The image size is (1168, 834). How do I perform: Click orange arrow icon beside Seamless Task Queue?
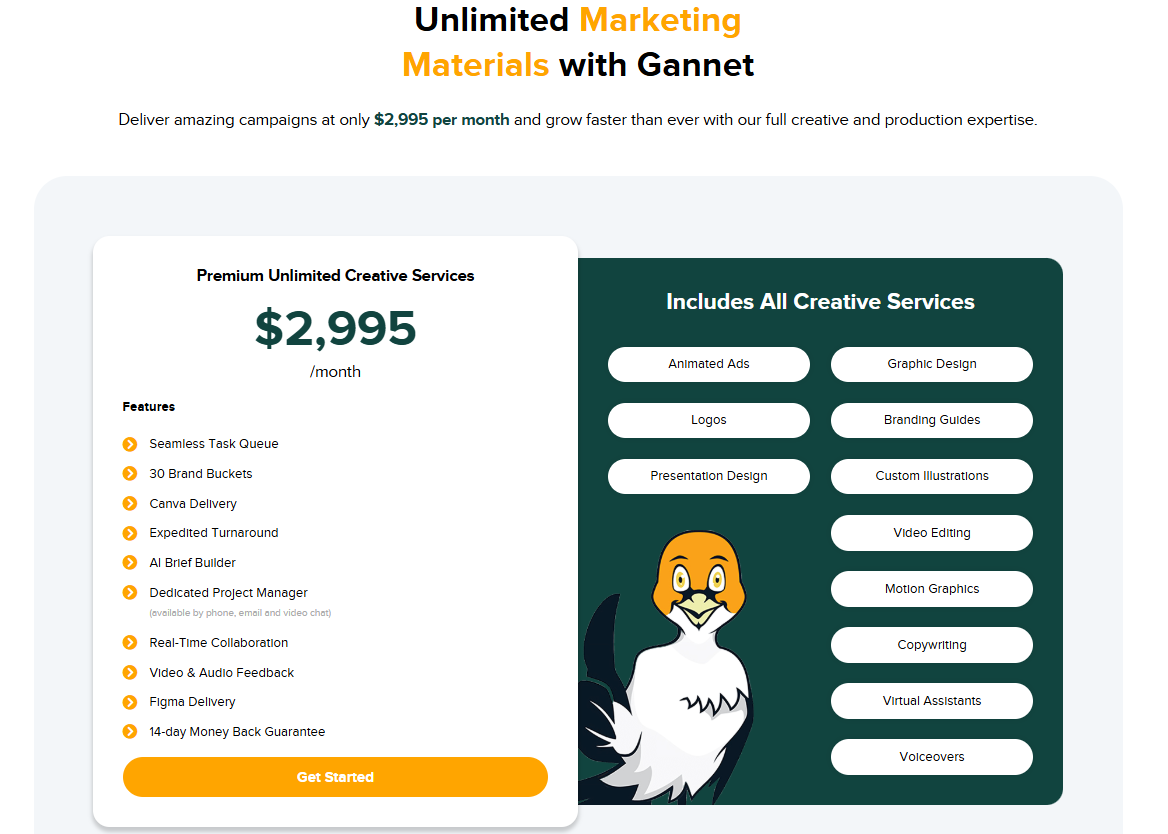[130, 445]
